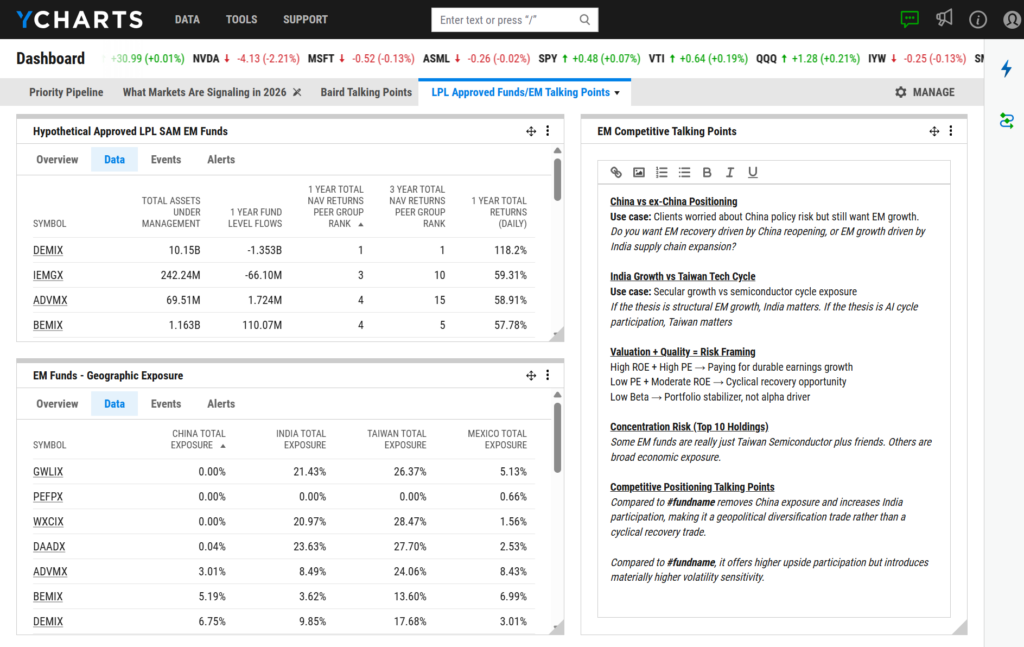Click the megaphone announcements icon in top bar
Screen dimensions: 1024x647
point(944,18)
